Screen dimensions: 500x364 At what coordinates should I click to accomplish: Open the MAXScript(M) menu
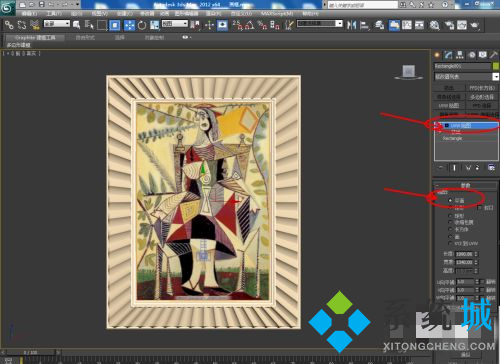277,14
